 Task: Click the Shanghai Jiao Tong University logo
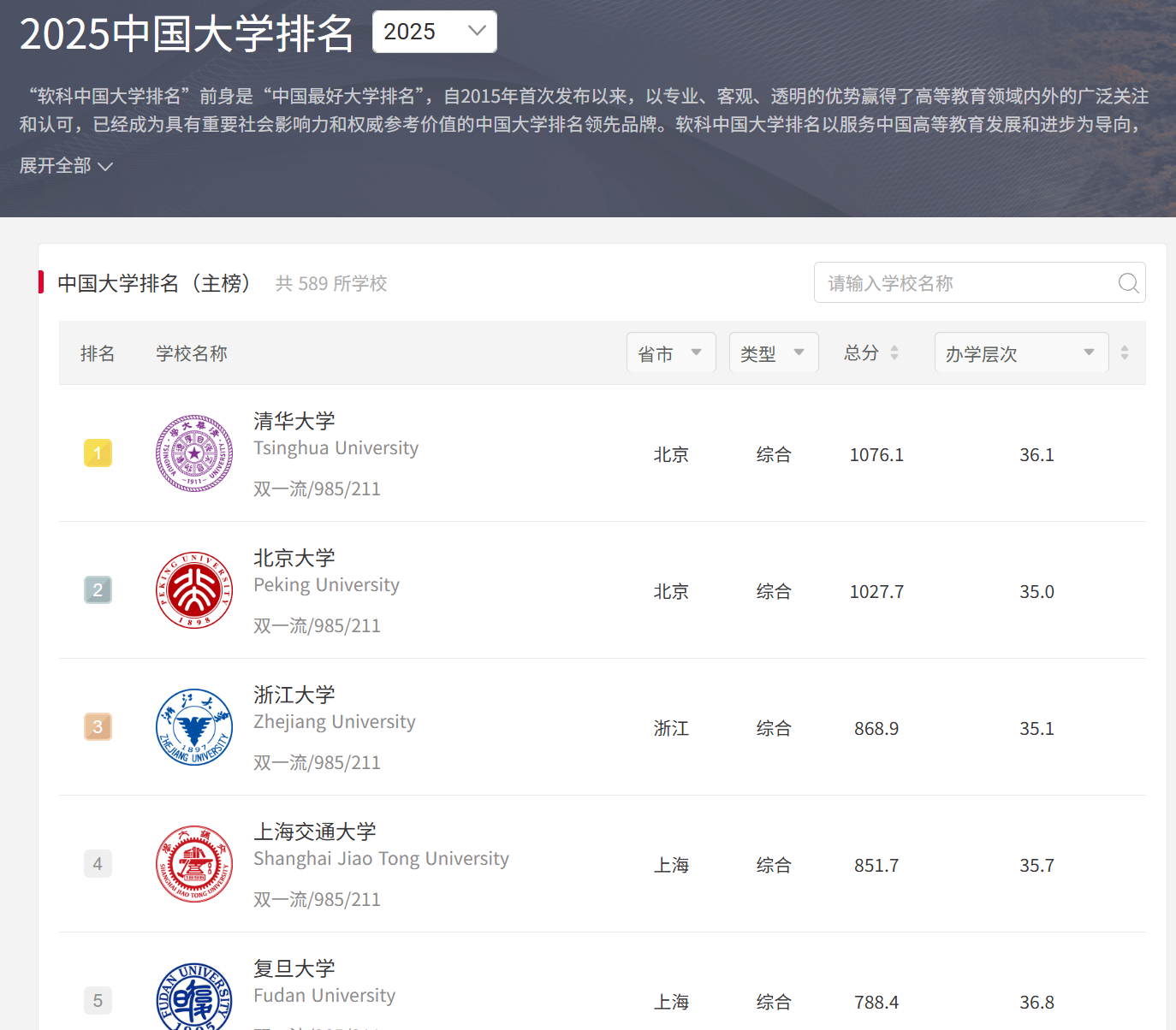coord(194,864)
